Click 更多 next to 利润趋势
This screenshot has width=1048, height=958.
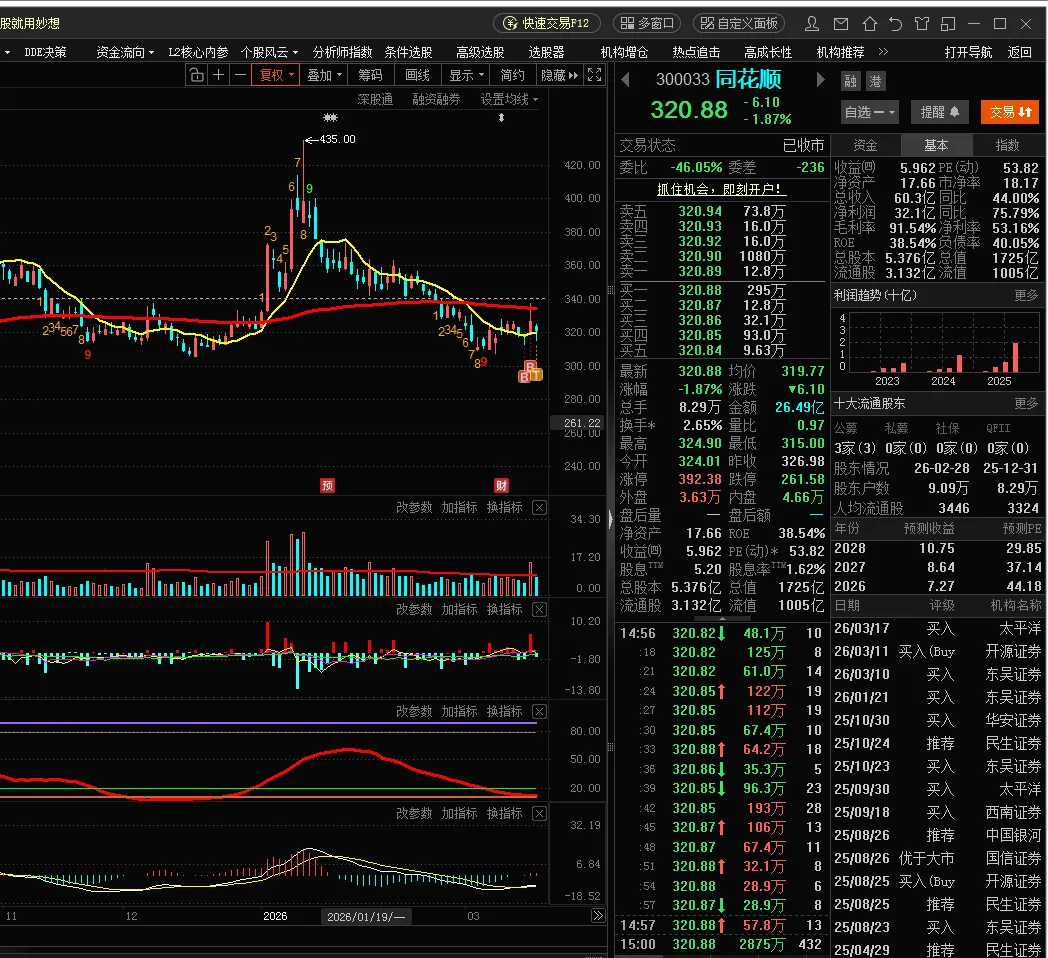1026,295
